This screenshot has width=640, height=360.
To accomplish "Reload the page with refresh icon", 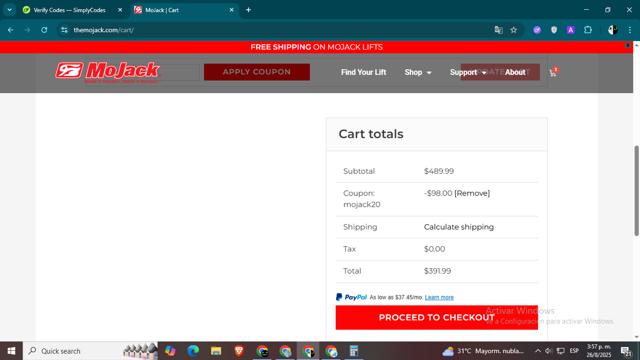I will click(x=44, y=30).
